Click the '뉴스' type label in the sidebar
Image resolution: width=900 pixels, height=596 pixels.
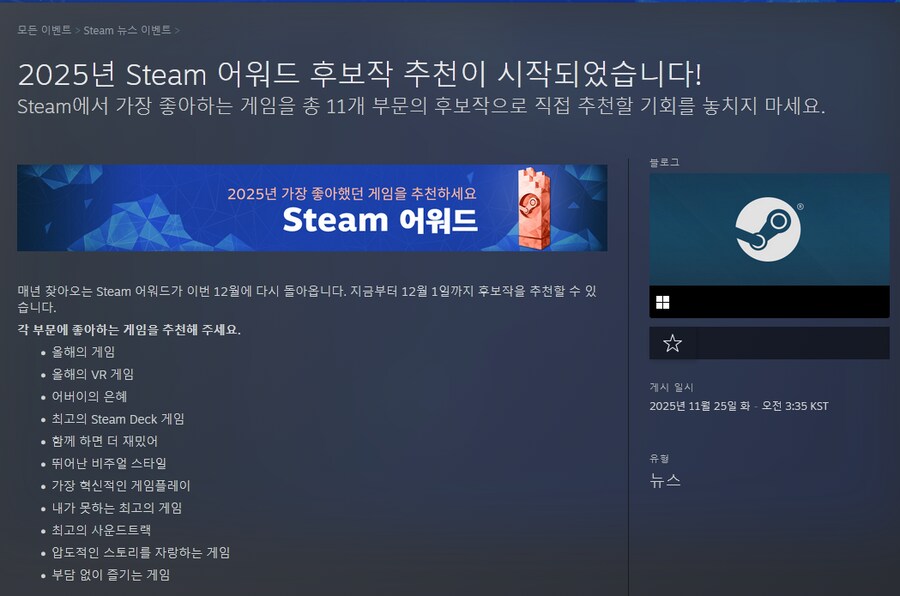pos(664,480)
